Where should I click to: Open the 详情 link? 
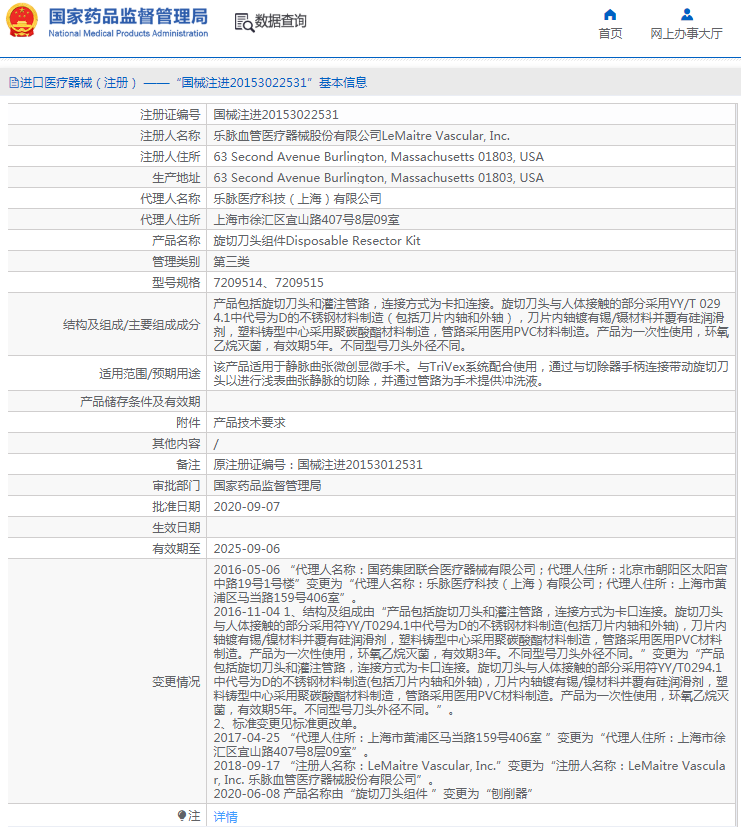tap(225, 817)
